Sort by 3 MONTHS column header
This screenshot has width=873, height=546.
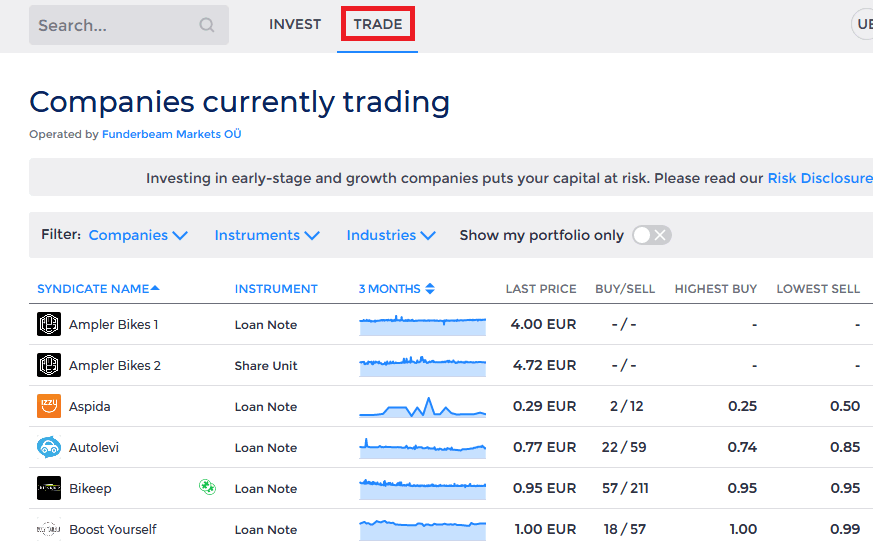pos(390,289)
